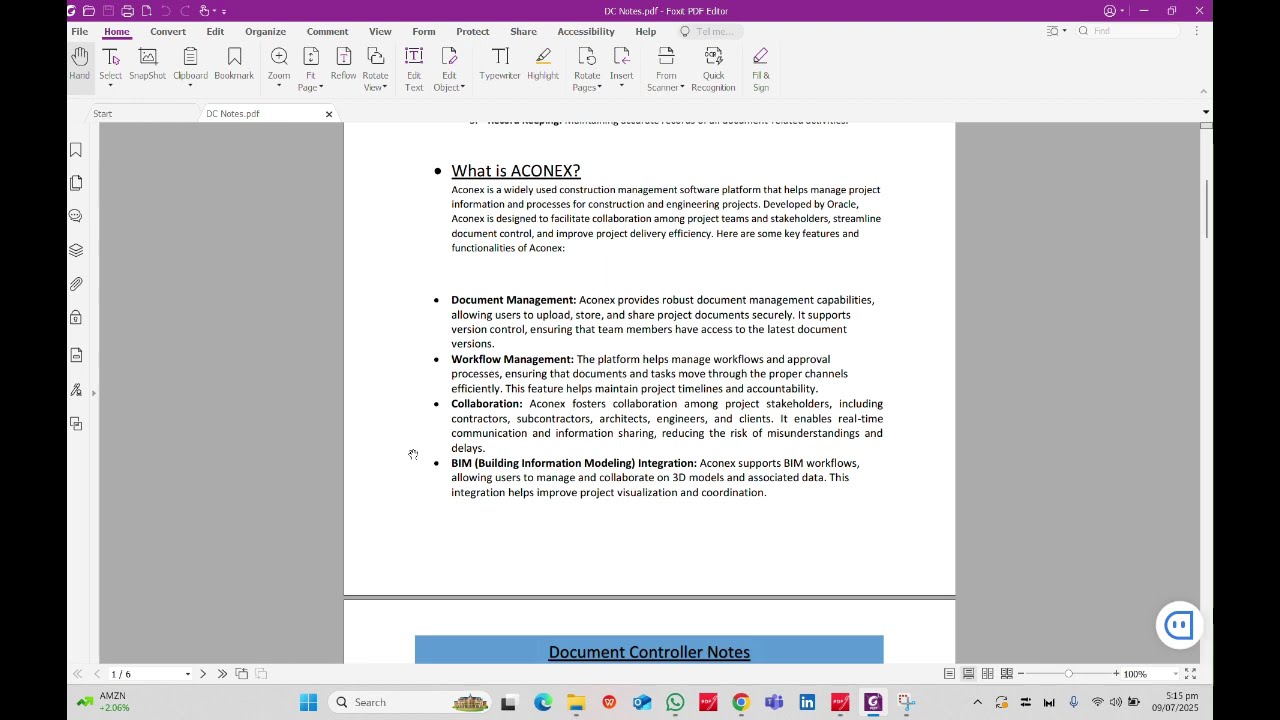Click the Save icon in quick access bar
The image size is (1280, 720).
[x=108, y=11]
